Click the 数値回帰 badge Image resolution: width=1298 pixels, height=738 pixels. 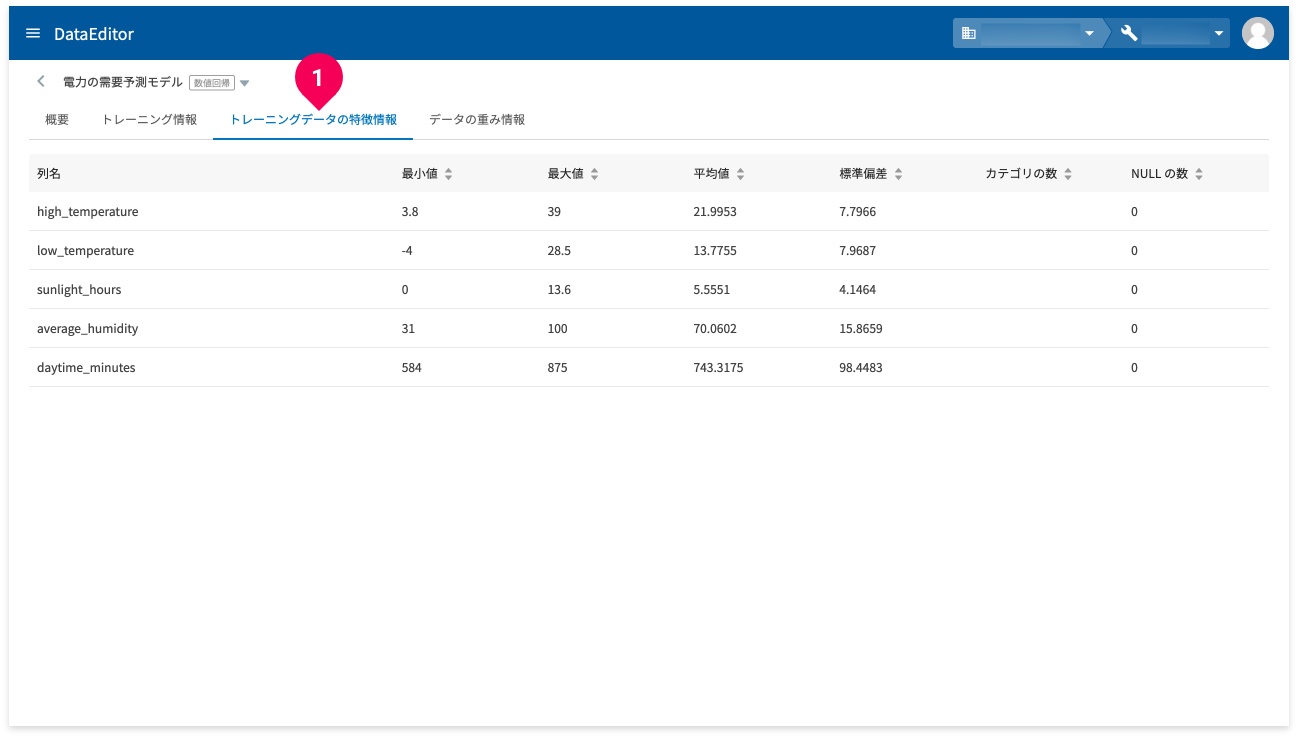211,83
